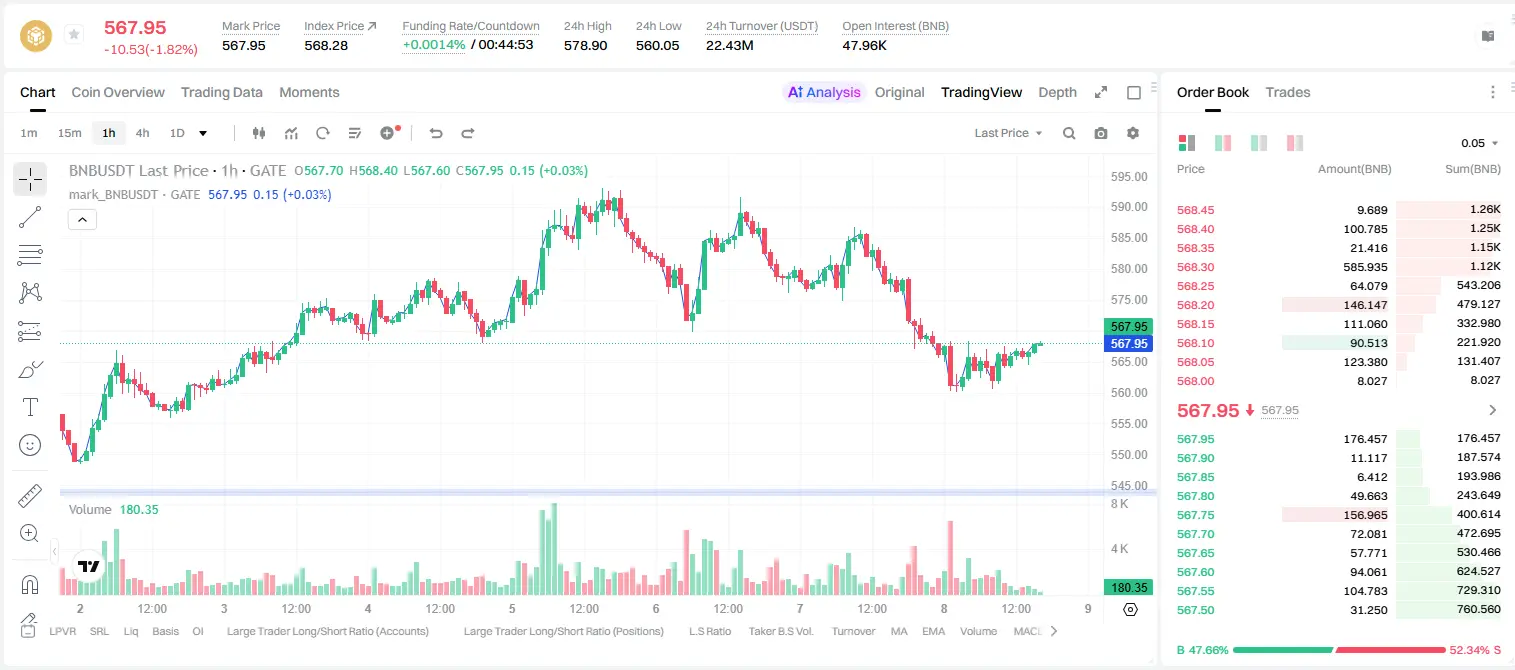
Task: Open chart settings gear icon
Action: pos(1133,133)
